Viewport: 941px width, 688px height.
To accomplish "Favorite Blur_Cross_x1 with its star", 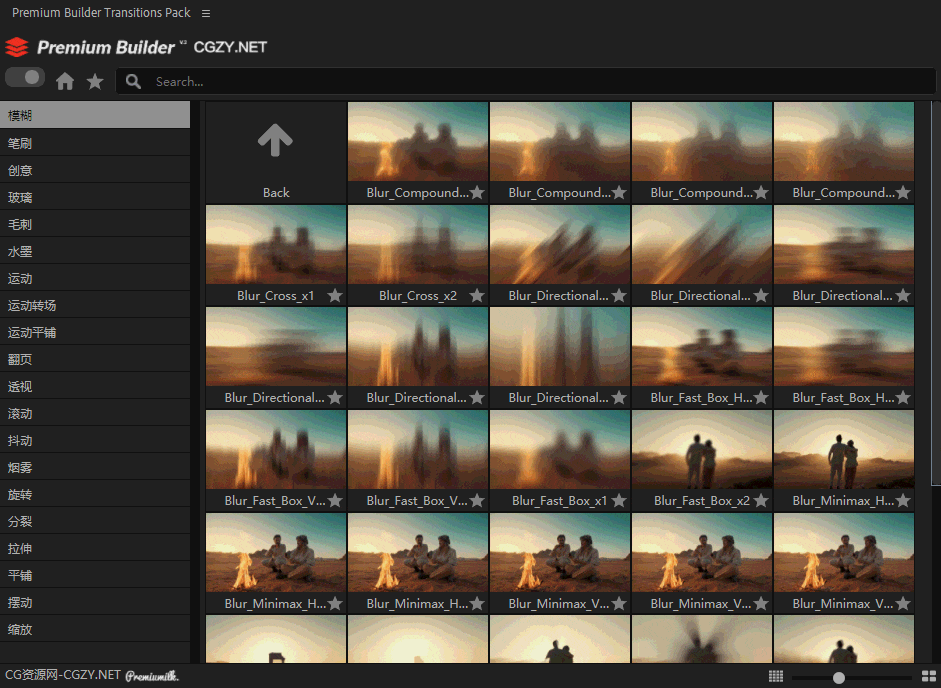I will 335,295.
